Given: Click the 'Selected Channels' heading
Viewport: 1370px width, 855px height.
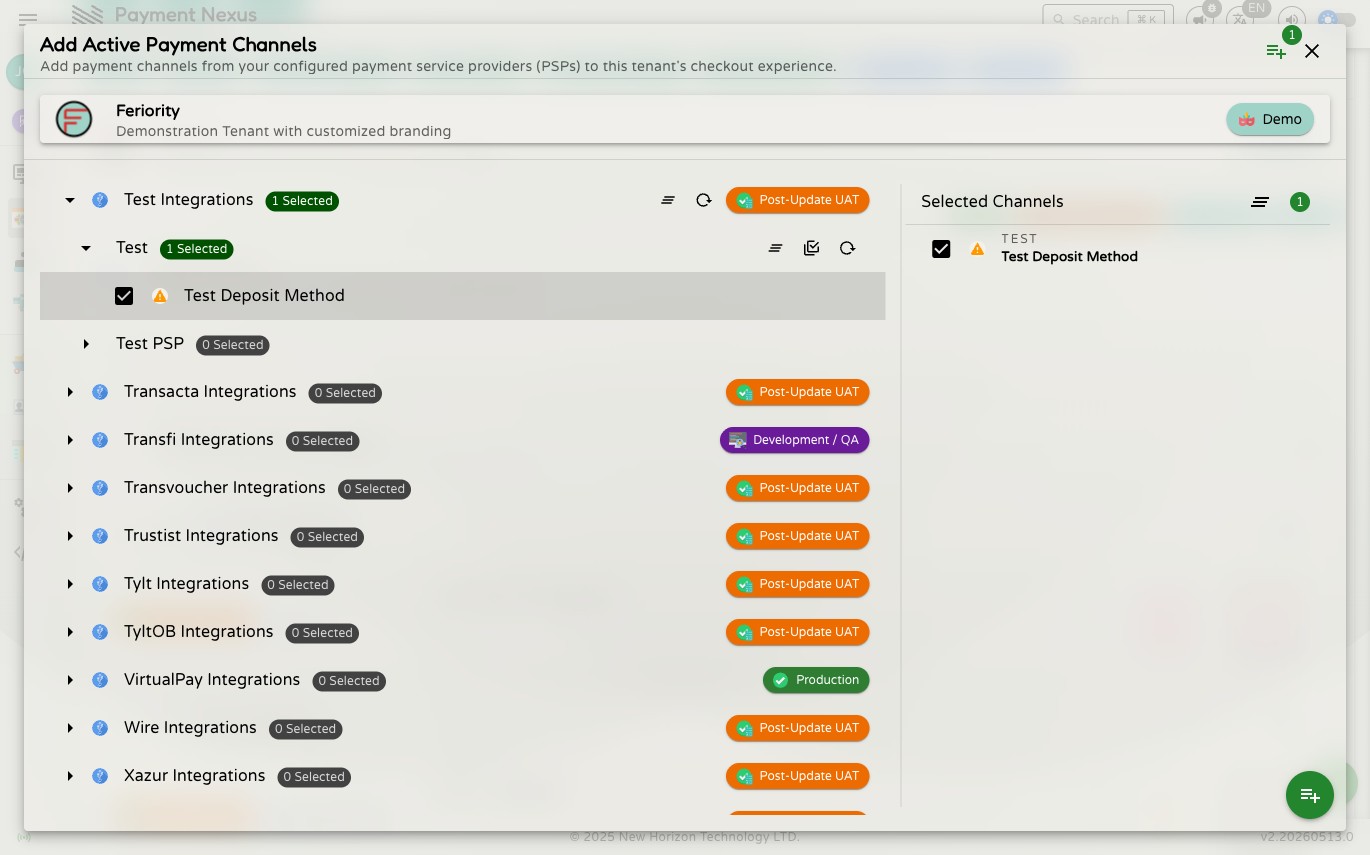Looking at the screenshot, I should 992,202.
